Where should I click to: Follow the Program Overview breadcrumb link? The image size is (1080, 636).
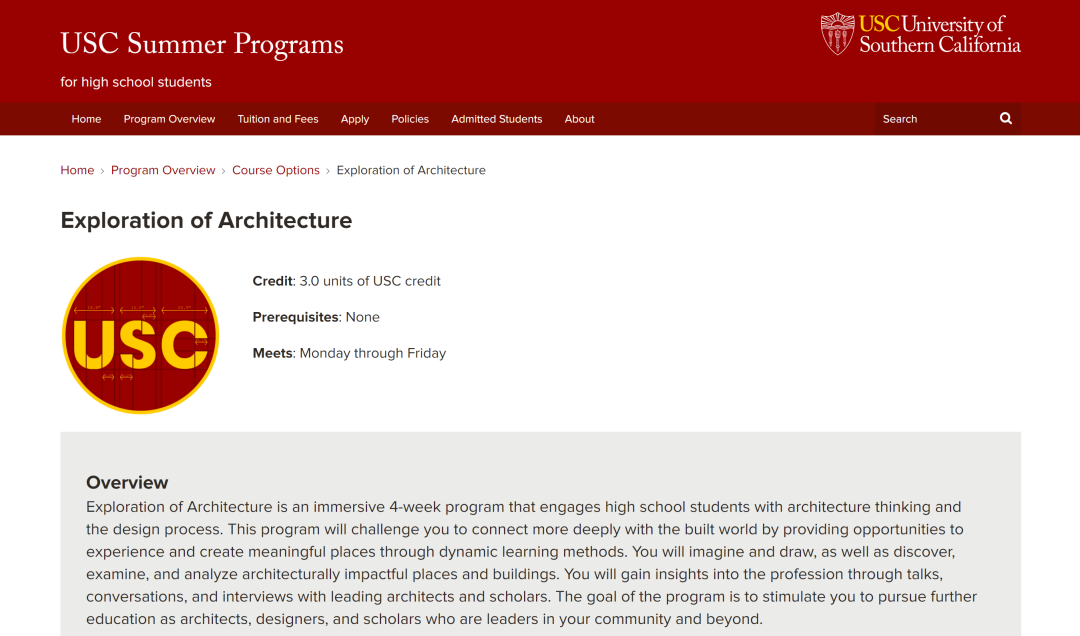tap(163, 170)
